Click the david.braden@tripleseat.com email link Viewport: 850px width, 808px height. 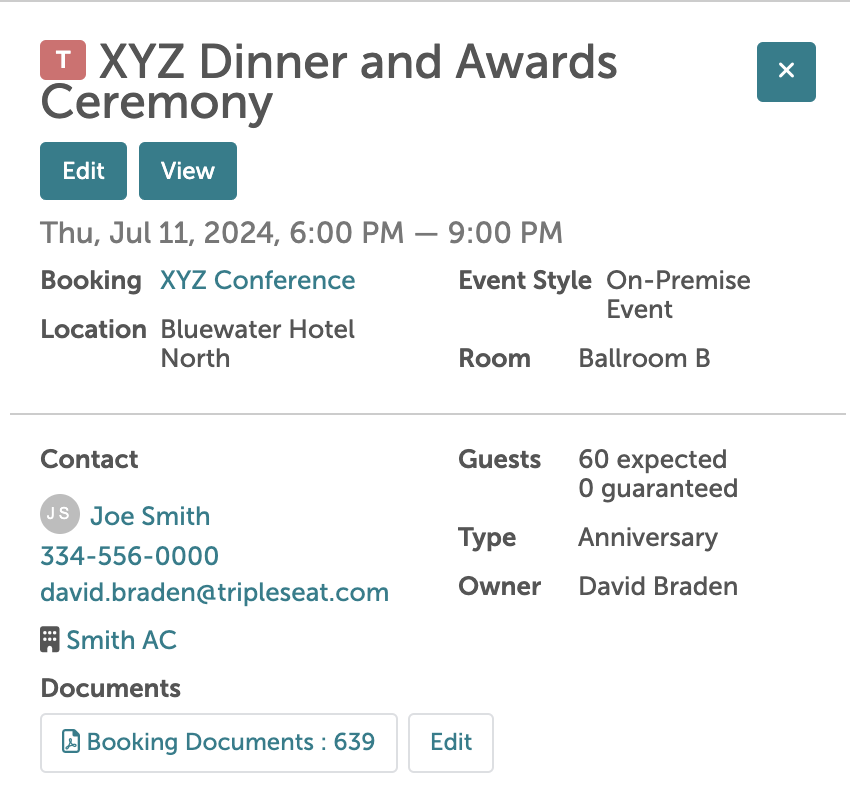tap(214, 592)
